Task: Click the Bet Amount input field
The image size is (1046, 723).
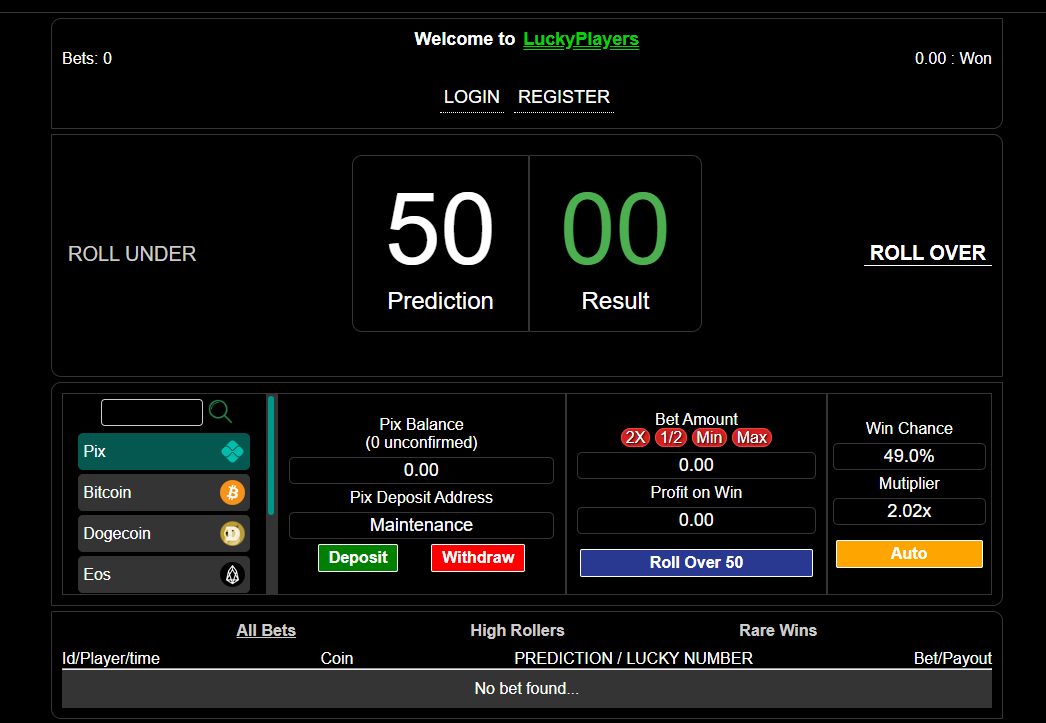Action: click(696, 466)
